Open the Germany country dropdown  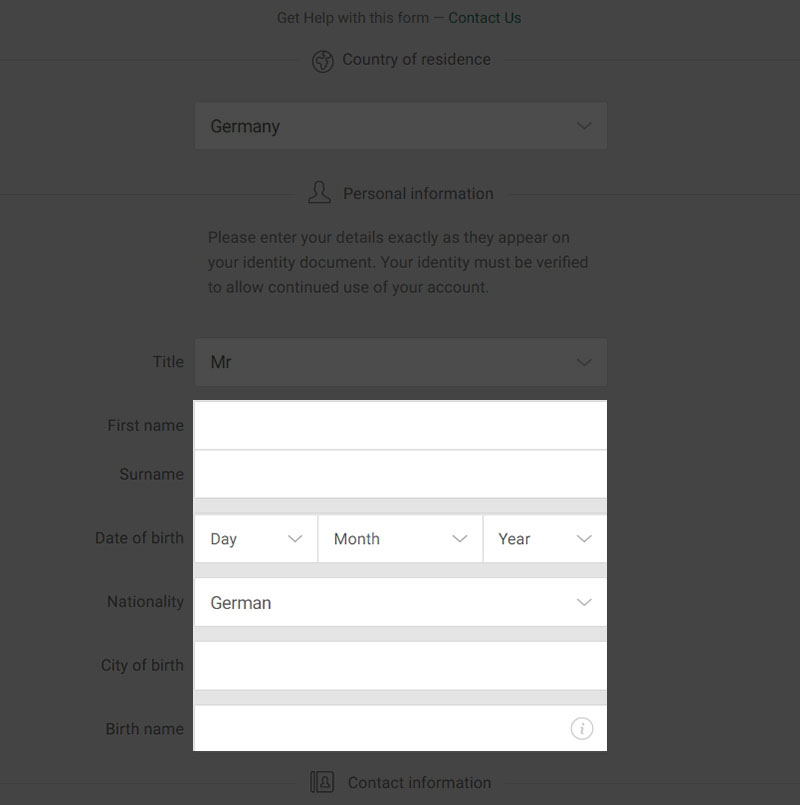pyautogui.click(x=401, y=126)
